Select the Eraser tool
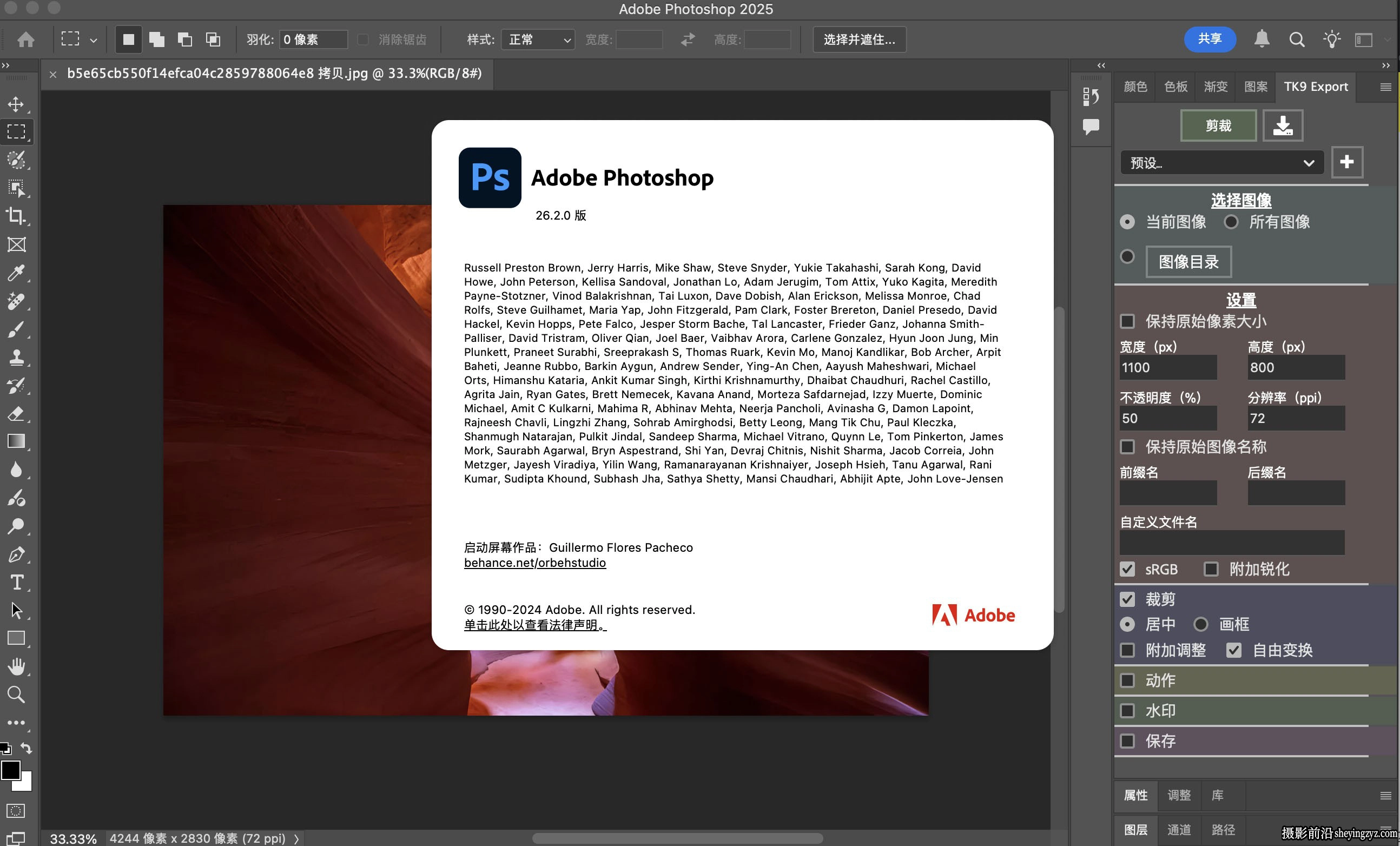Viewport: 1400px width, 846px height. point(16,413)
